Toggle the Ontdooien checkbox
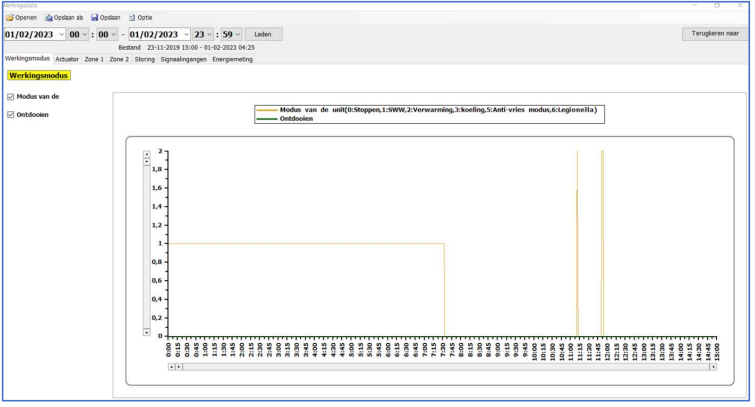This screenshot has height=407, width=755. (x=10, y=115)
